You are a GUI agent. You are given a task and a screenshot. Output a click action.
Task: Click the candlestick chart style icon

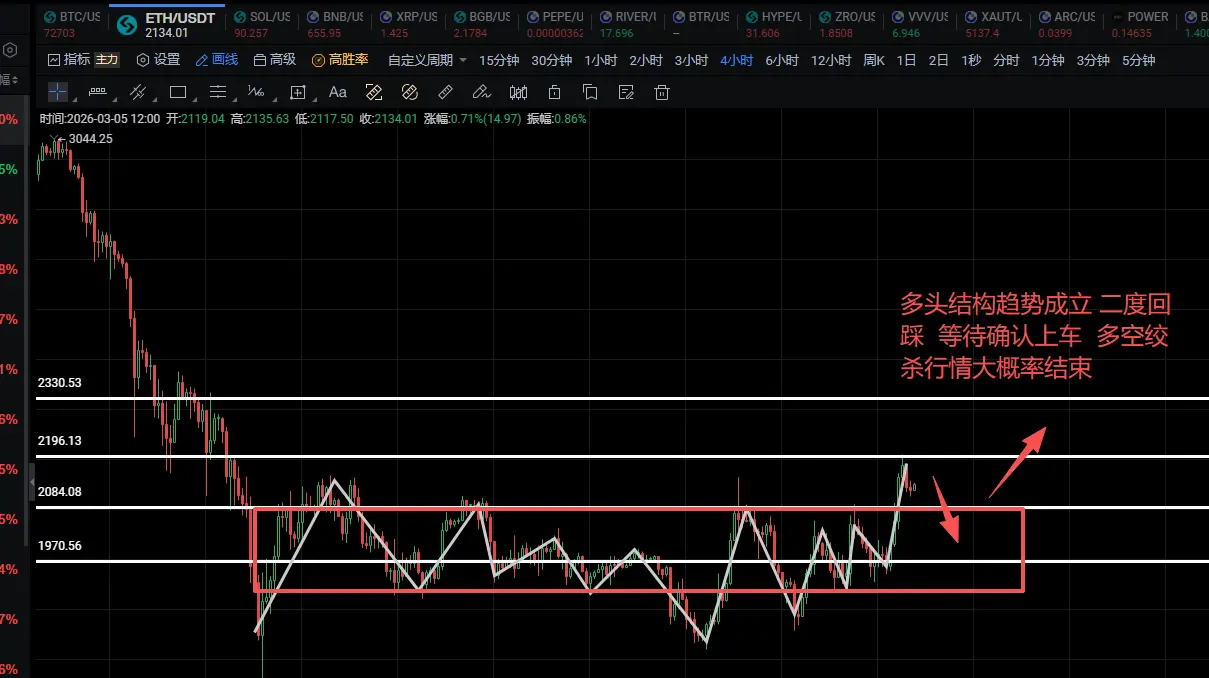click(518, 93)
